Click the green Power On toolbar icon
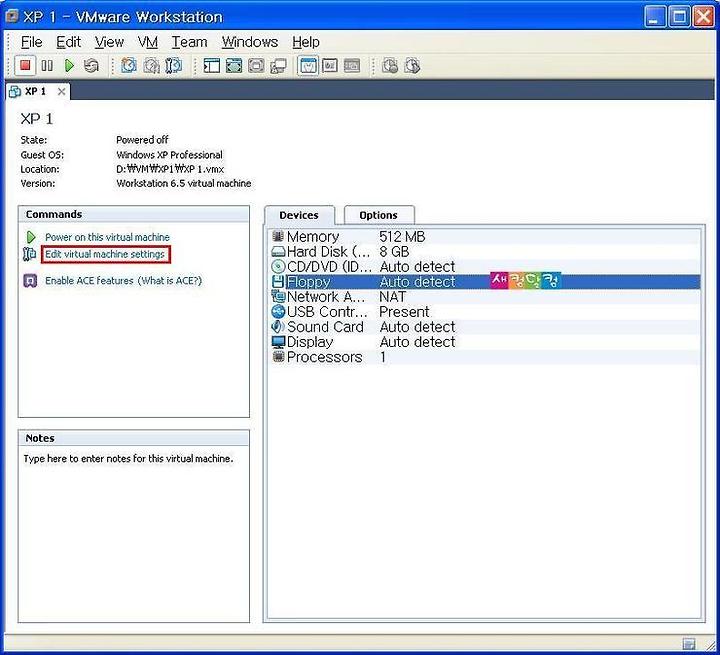The height and width of the screenshot is (655, 720). point(69,66)
